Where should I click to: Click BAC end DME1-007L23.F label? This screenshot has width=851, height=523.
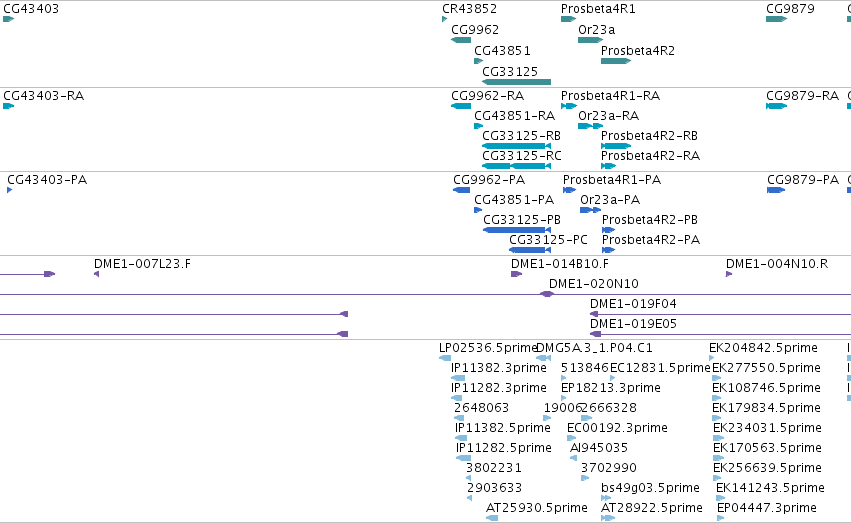[x=142, y=264]
